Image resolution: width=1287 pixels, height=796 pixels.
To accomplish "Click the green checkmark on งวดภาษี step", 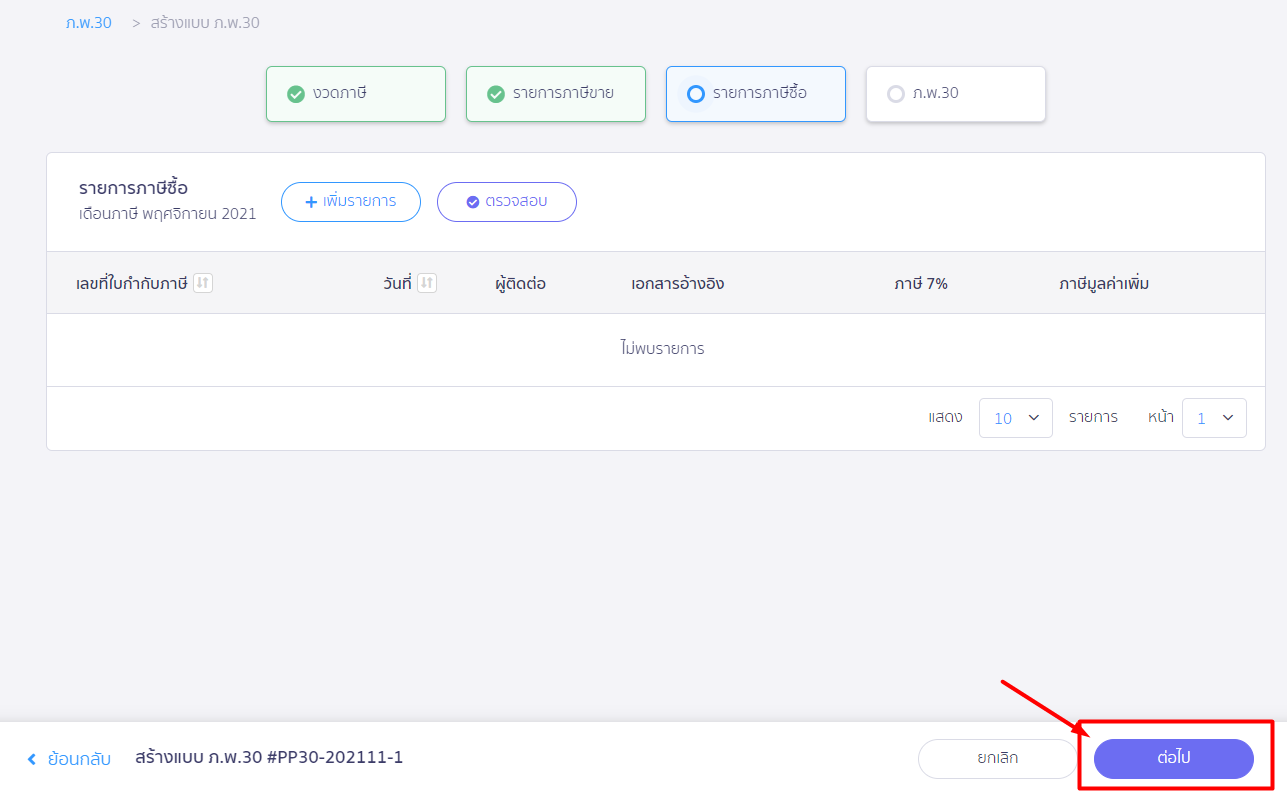I will 296,94.
